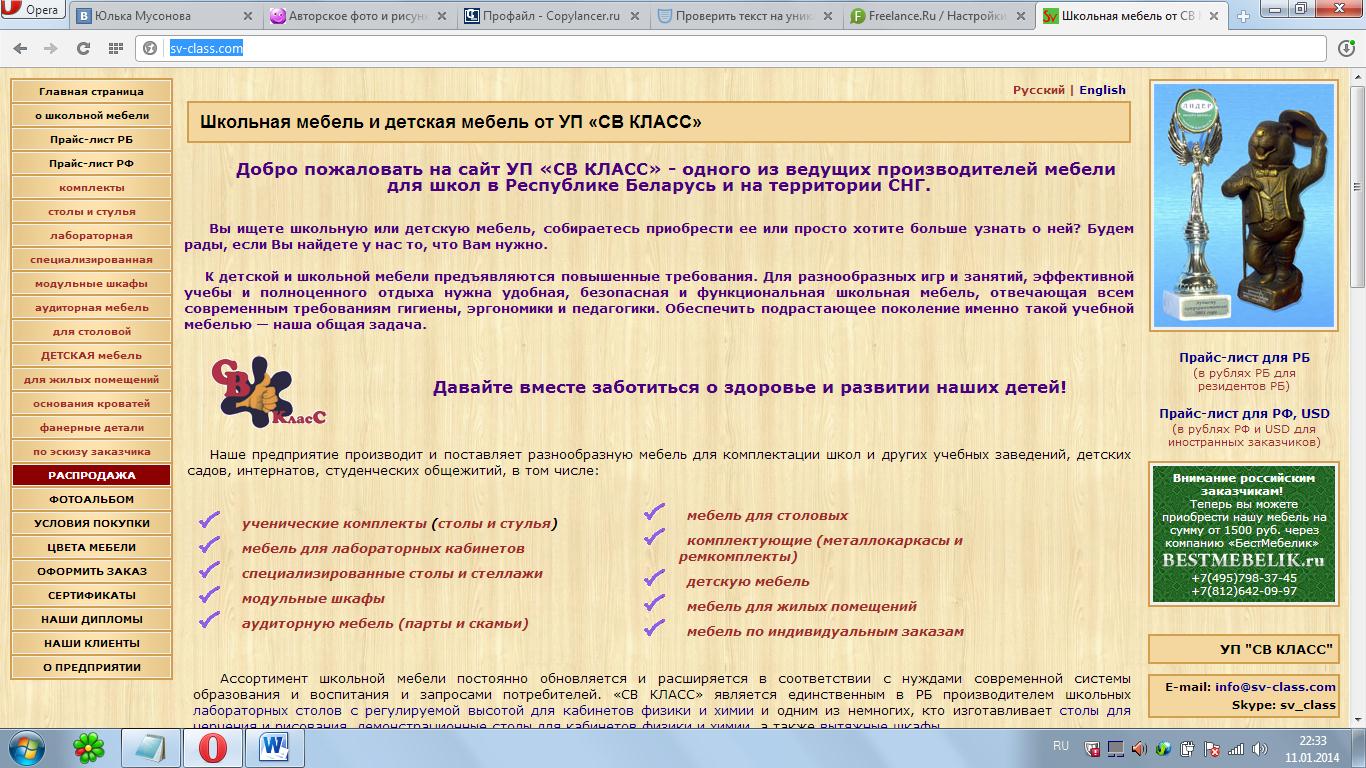Open the Speed Dial grid icon

pyautogui.click(x=116, y=48)
